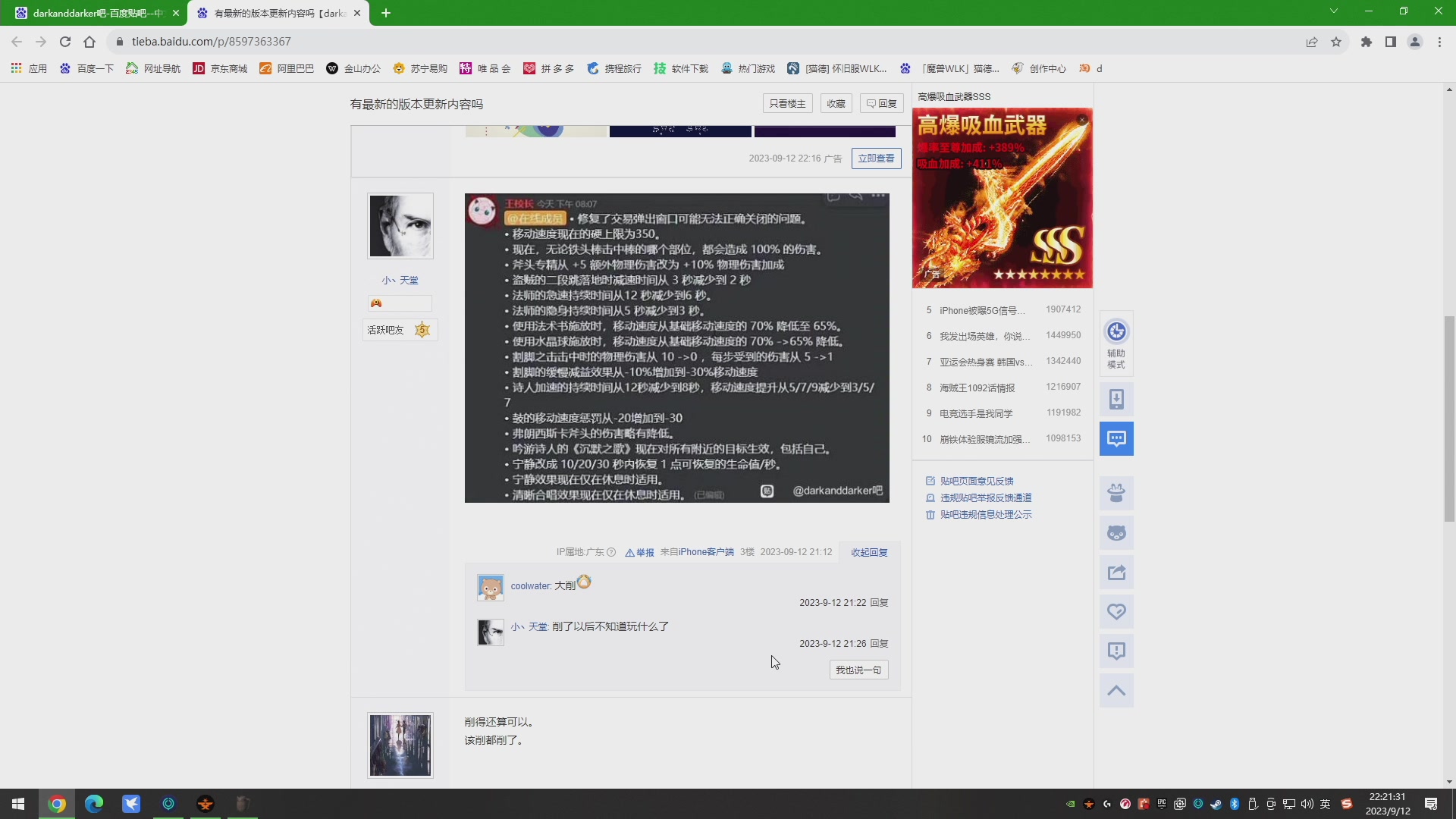Switch to the darkanddarker吧 tab
Screen dimensions: 1456x819
(x=96, y=13)
